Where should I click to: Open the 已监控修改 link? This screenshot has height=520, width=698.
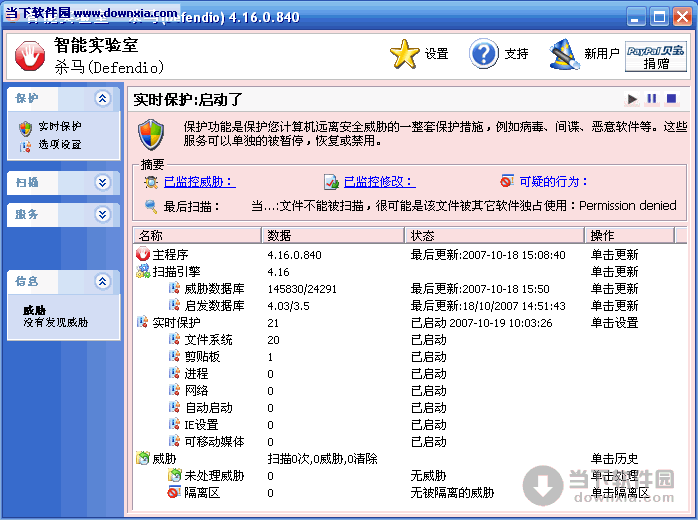(x=380, y=182)
